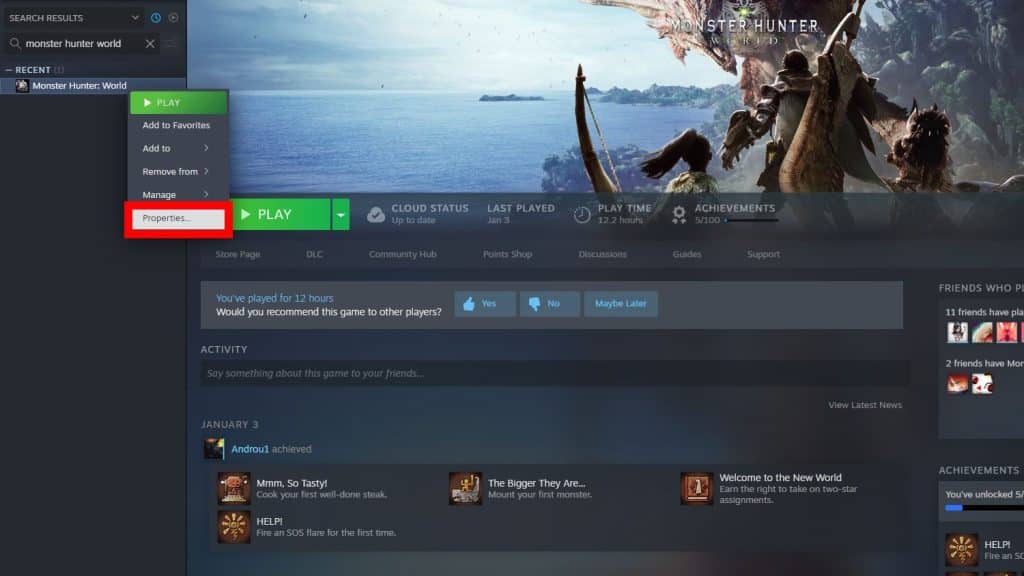Open the DLC tab
The image size is (1024, 576).
point(314,254)
